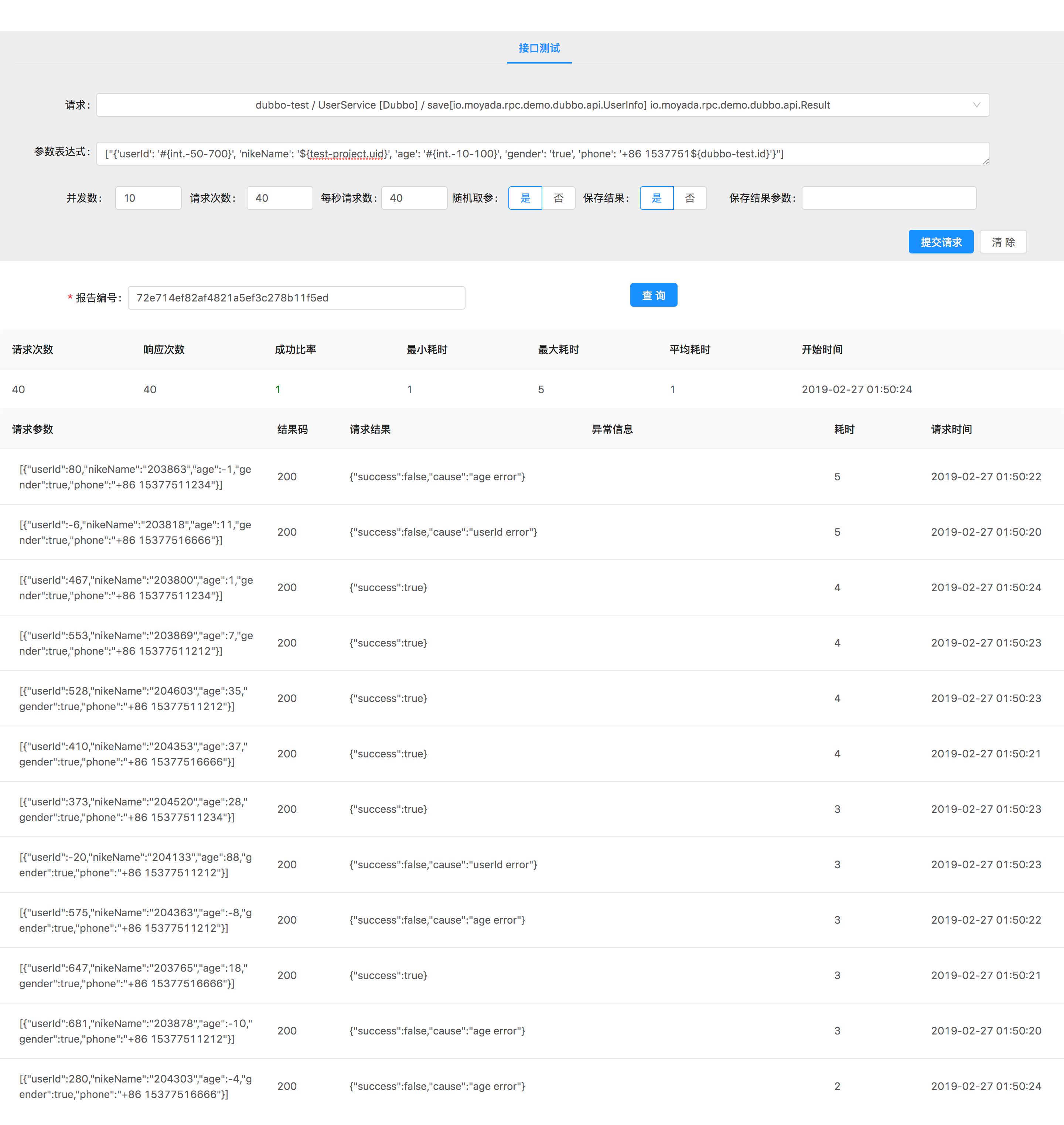
Task: Click the 请求次数 input field
Action: [x=280, y=198]
